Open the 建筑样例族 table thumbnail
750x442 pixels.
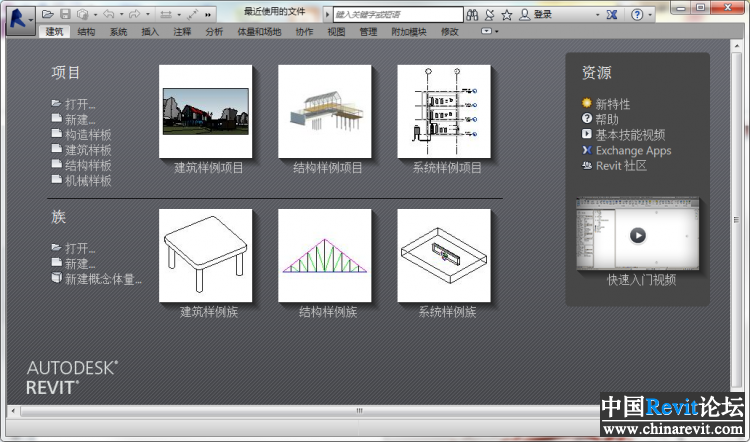pyautogui.click(x=206, y=255)
